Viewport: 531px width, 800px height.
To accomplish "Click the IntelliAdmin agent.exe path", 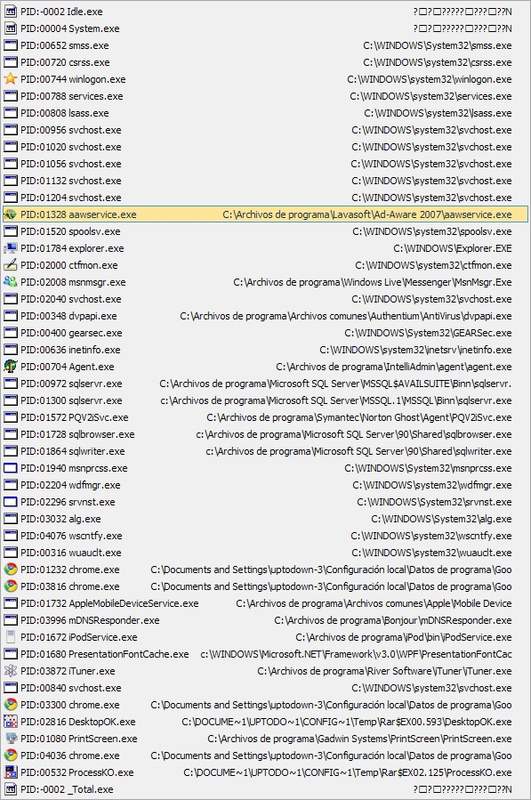I will tap(394, 367).
